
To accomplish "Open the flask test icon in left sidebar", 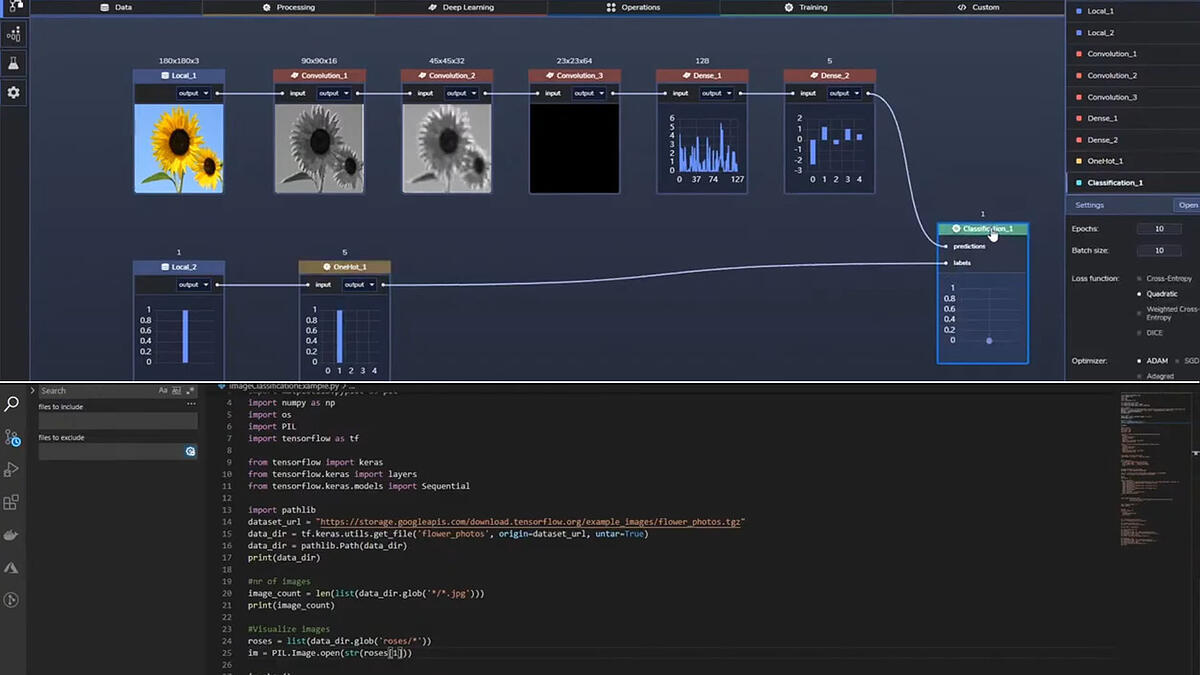I will pyautogui.click(x=13, y=63).
